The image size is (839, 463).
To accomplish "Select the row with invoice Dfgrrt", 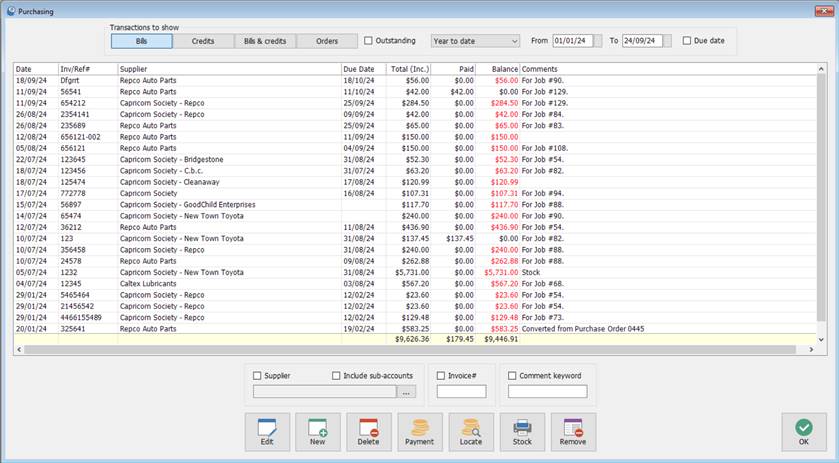I will pyautogui.click(x=416, y=80).
